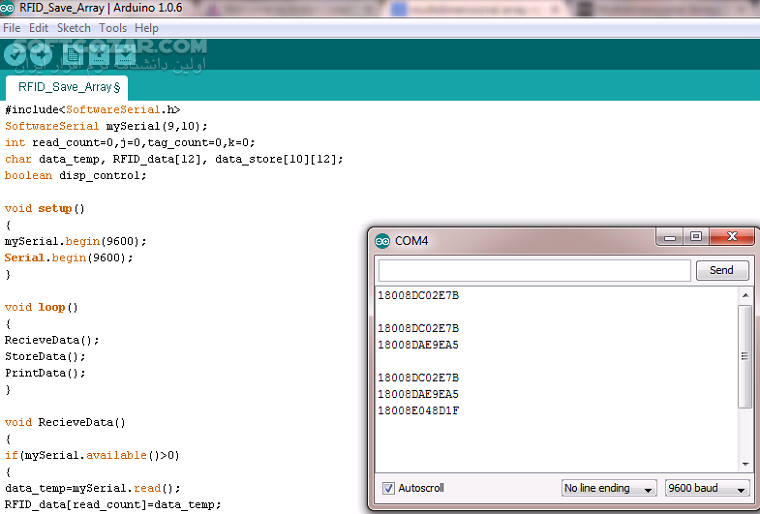760x514 pixels.
Task: Click the Send button in serial monitor
Action: coord(722,270)
